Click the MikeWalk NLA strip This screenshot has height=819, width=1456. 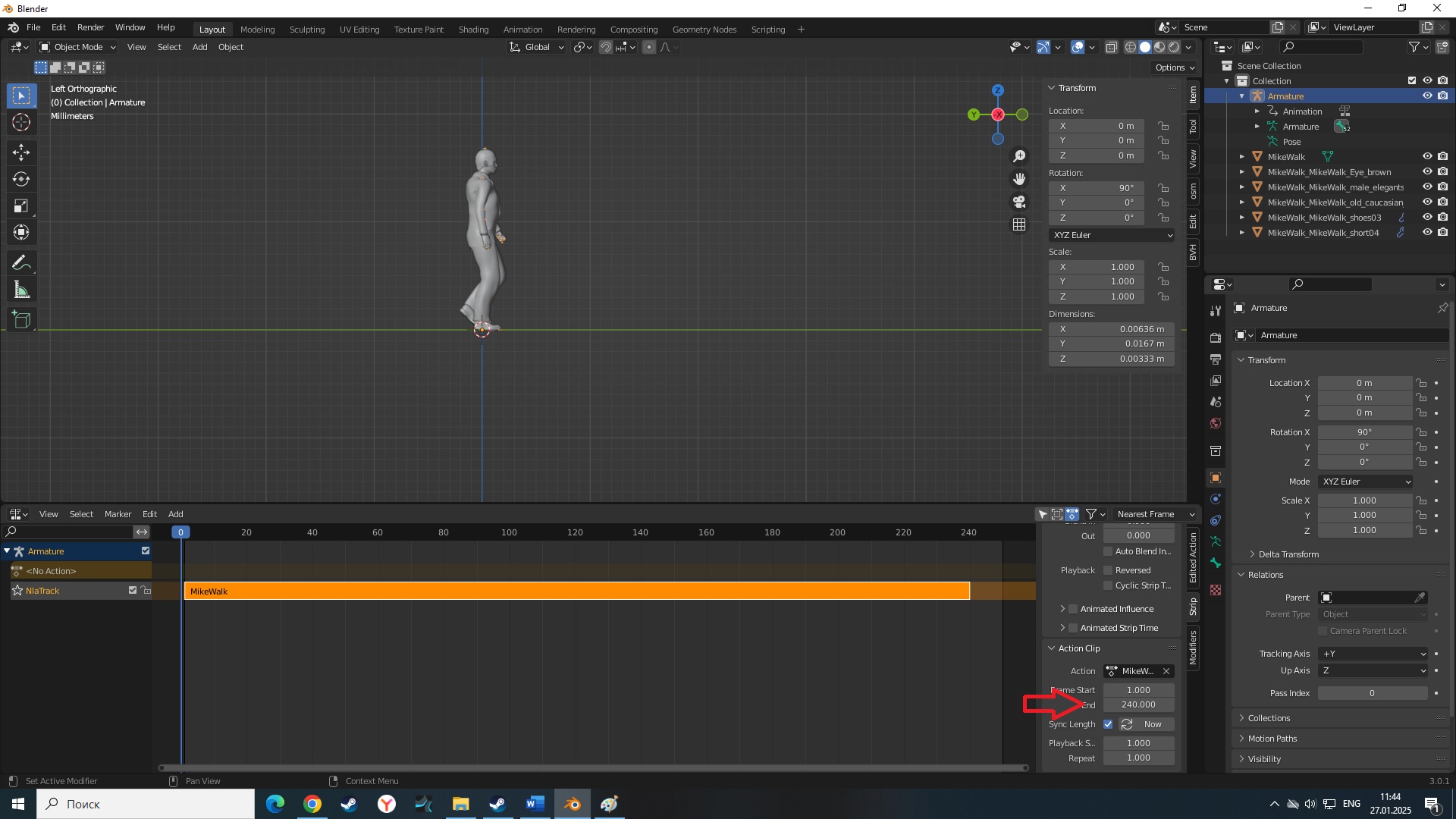[x=576, y=591]
